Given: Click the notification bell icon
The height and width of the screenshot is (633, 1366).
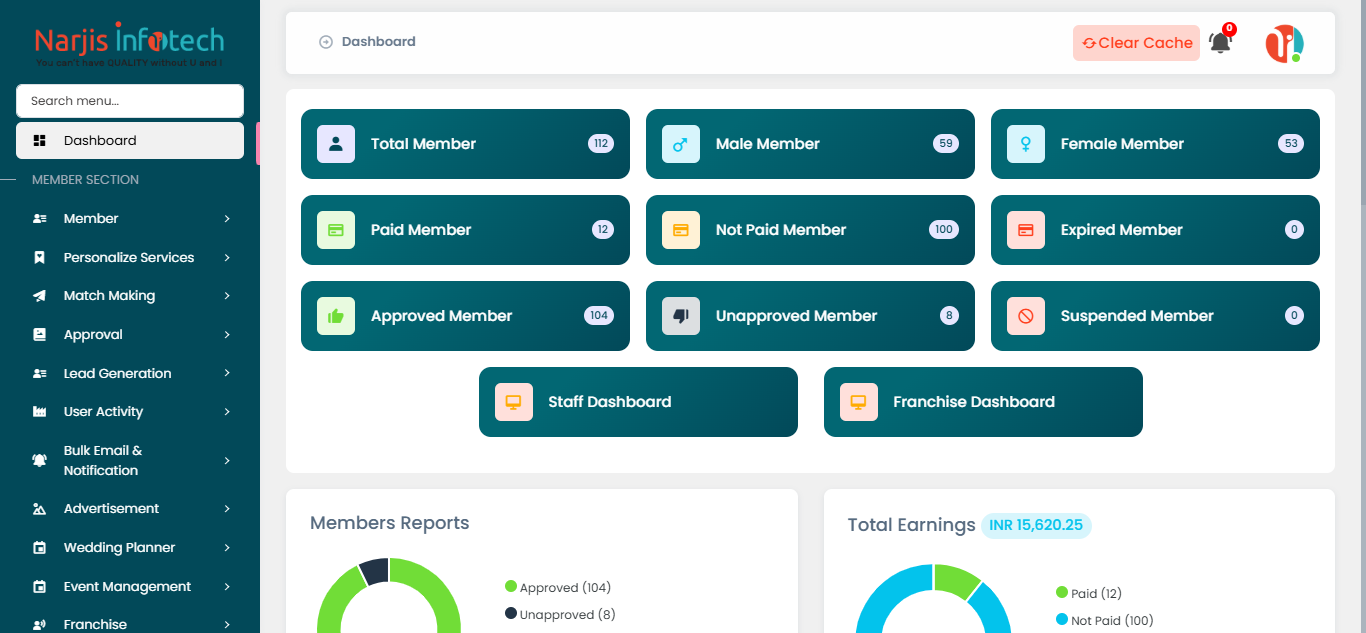Looking at the screenshot, I should click(1220, 43).
